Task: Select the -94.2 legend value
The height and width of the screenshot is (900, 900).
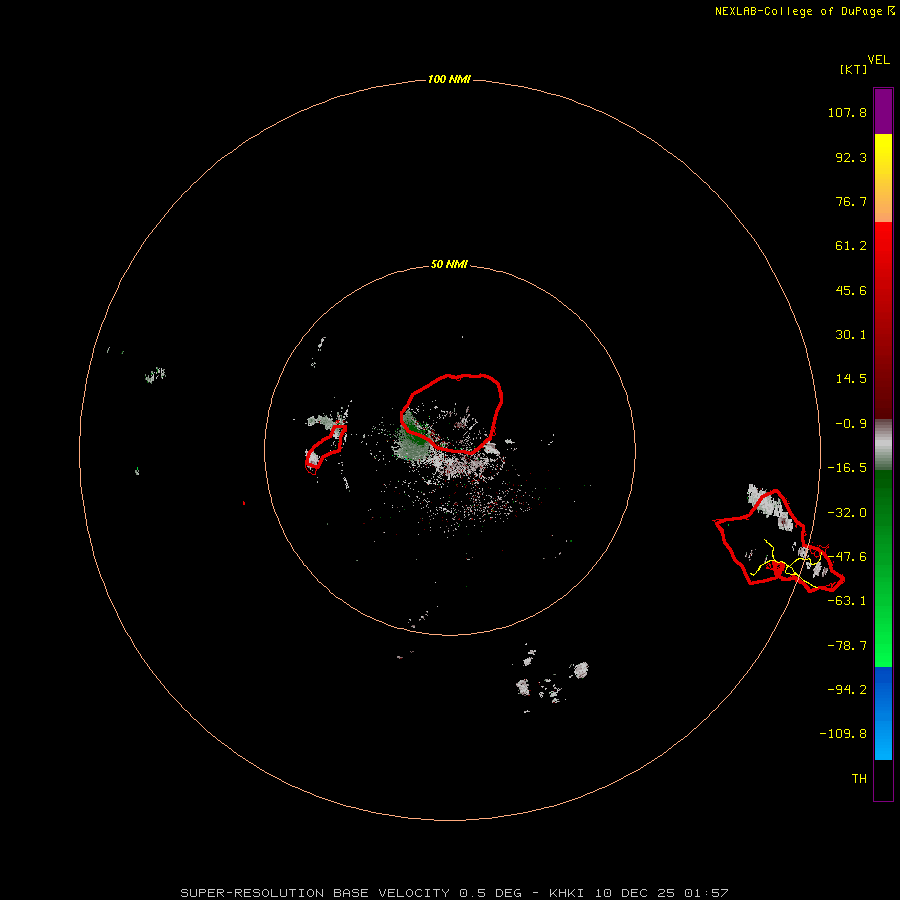Action: (847, 689)
